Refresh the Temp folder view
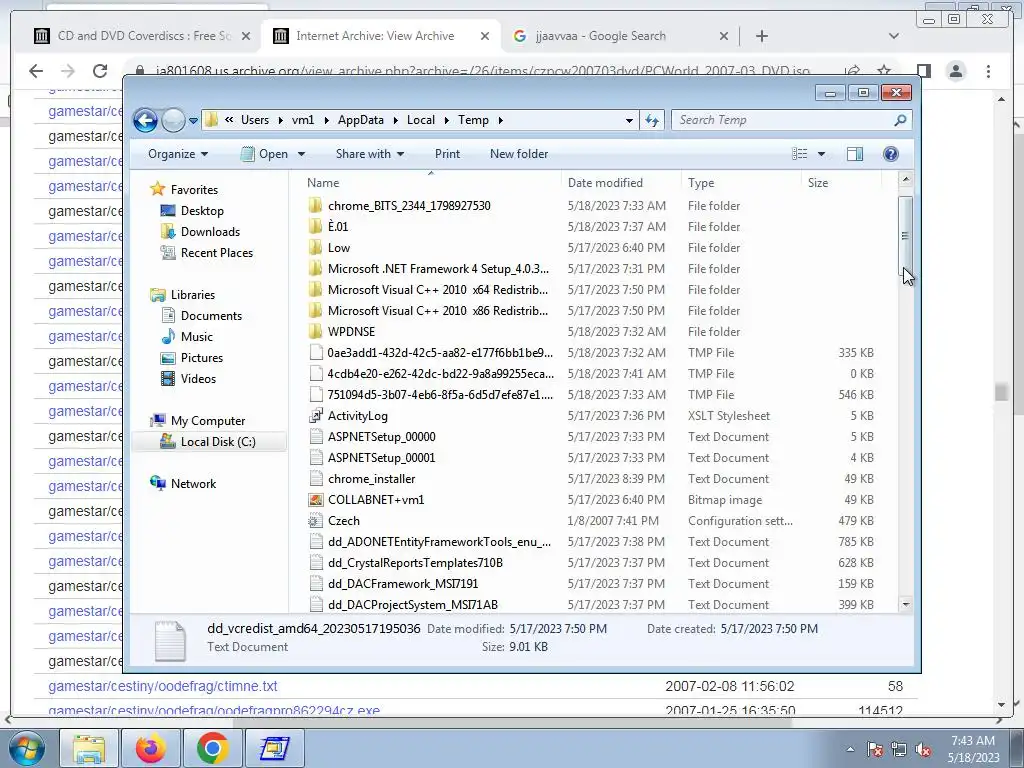Screen dimensions: 1024x768 [652, 120]
